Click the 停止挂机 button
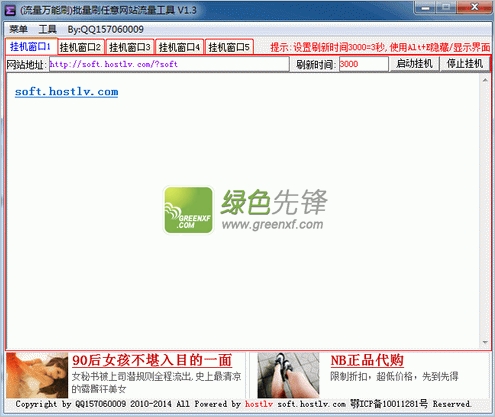Viewport: 495px width, 417px height. click(465, 64)
